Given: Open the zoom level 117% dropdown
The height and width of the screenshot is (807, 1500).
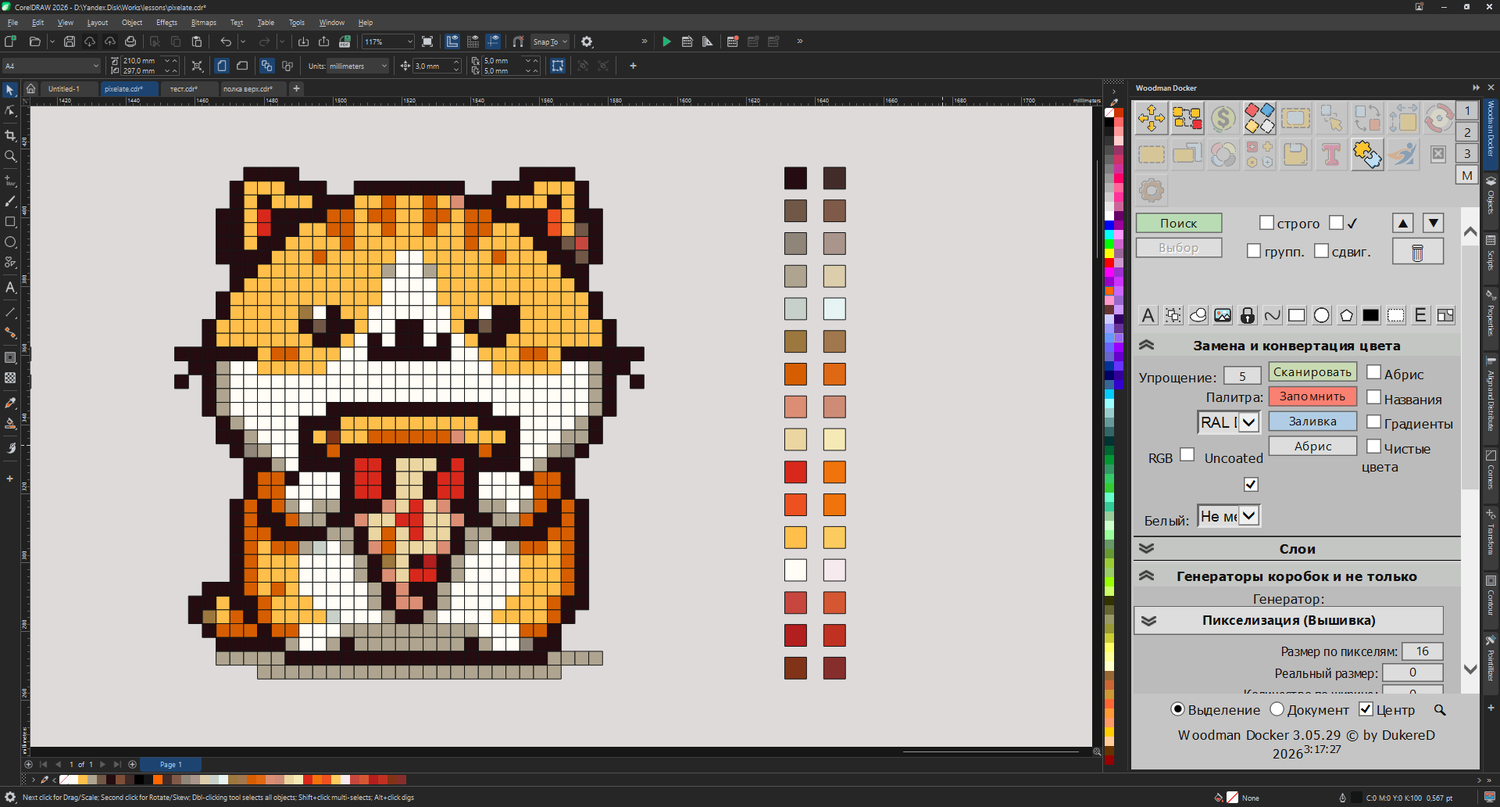Looking at the screenshot, I should (x=409, y=42).
